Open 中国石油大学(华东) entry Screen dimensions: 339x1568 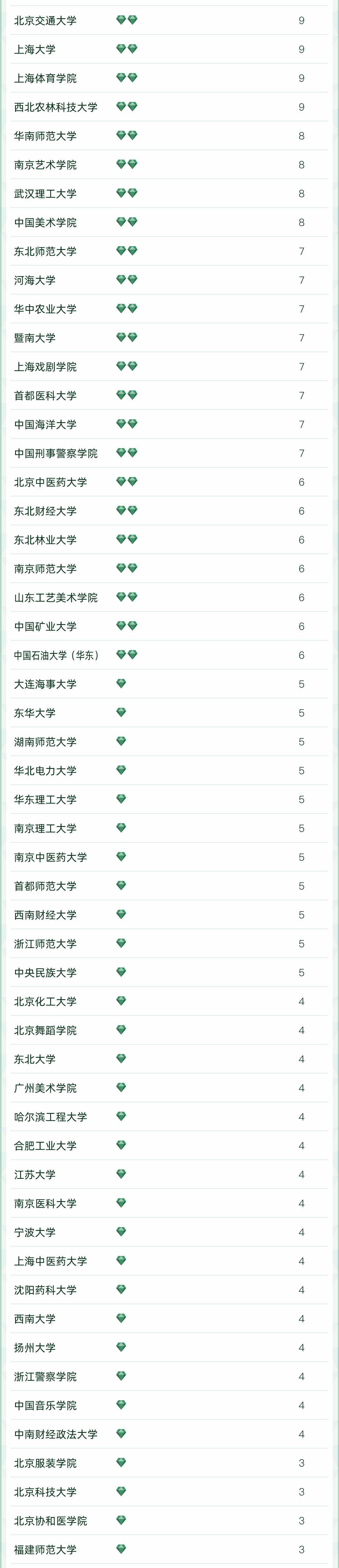[x=56, y=655]
